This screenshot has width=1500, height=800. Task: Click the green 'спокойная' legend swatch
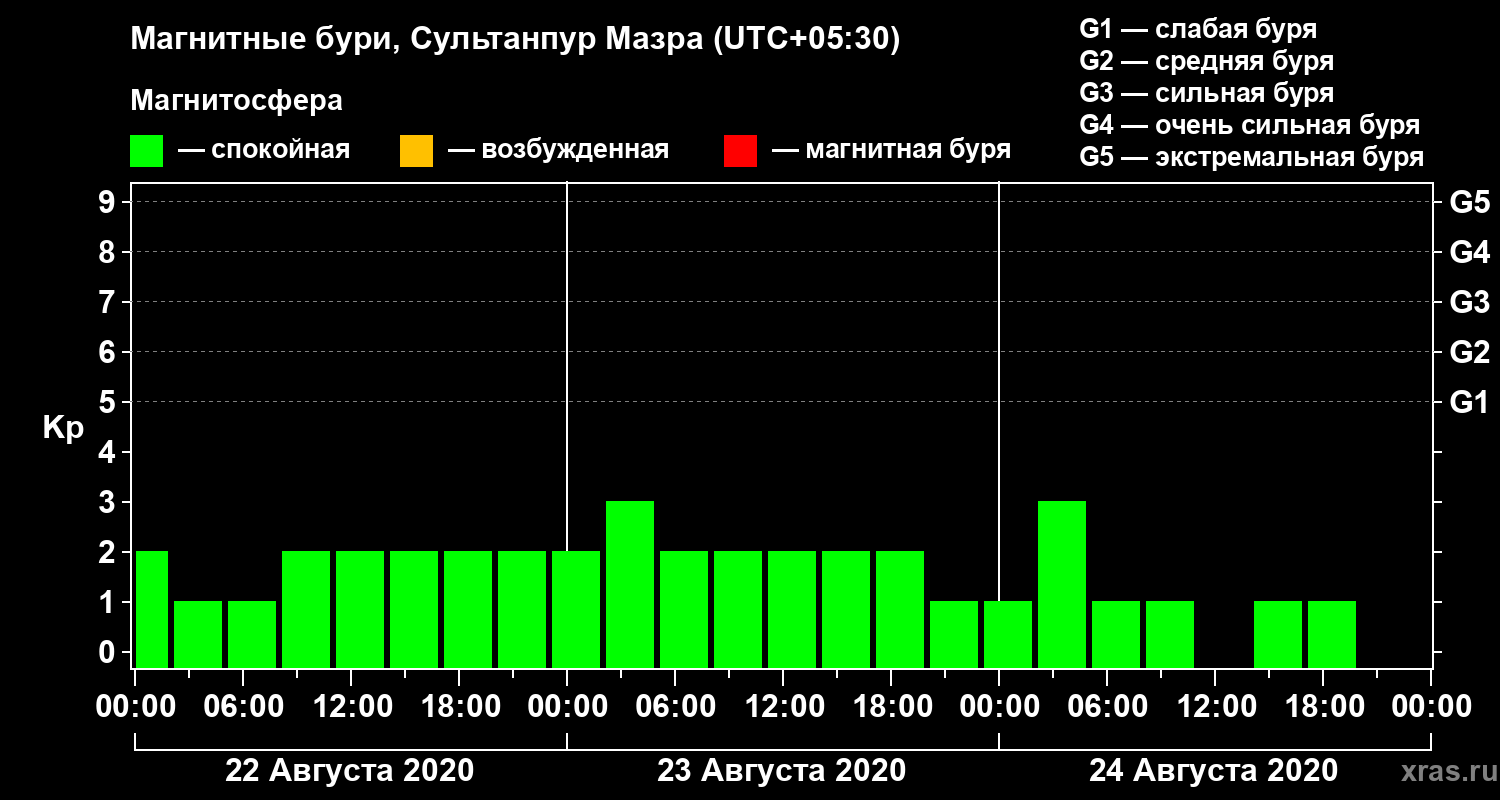pyautogui.click(x=147, y=151)
